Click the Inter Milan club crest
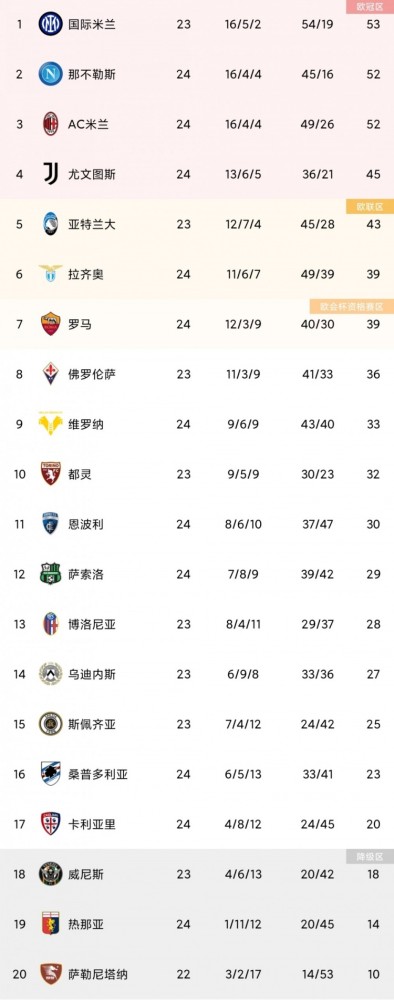The image size is (394, 1000). [50, 24]
